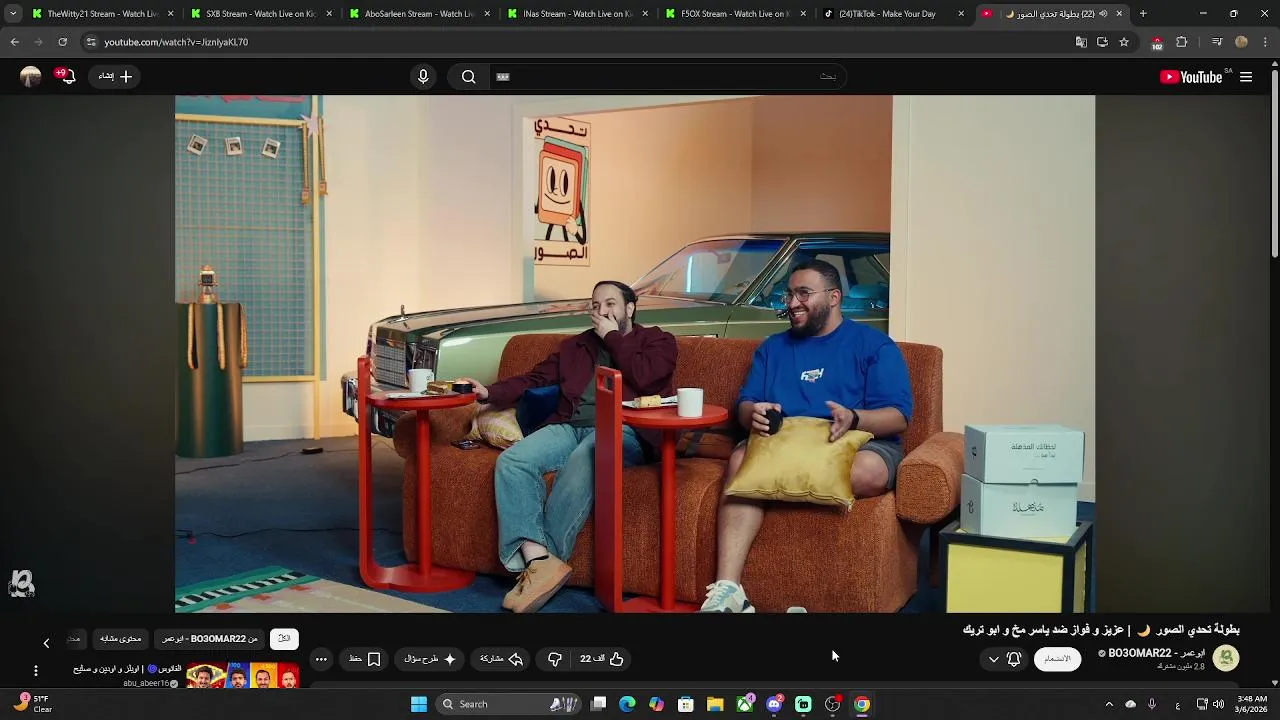1280x720 pixels.
Task: Click the magnifier search button
Action: [468, 77]
